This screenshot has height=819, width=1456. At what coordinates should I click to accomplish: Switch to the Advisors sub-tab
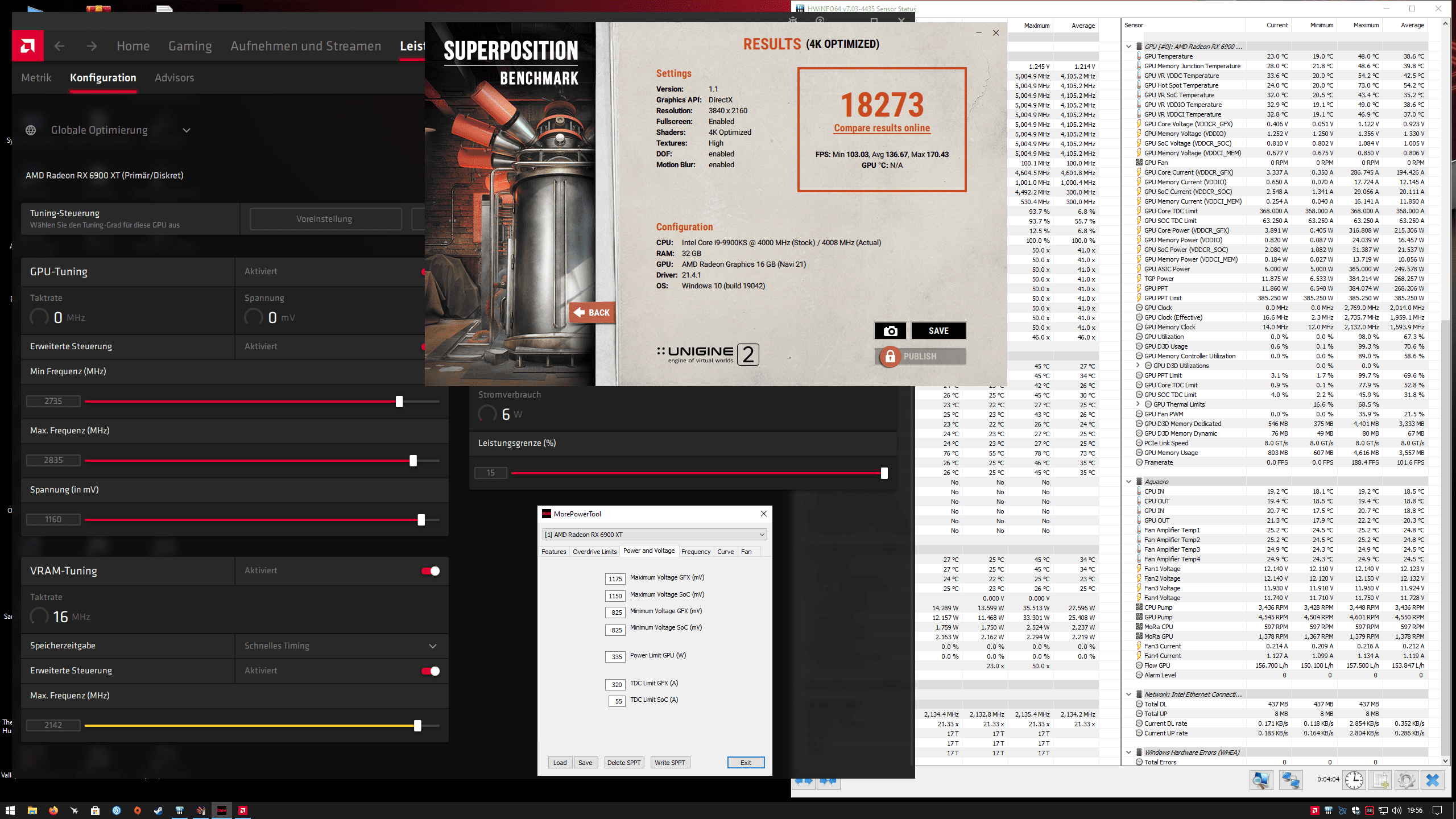175,78
